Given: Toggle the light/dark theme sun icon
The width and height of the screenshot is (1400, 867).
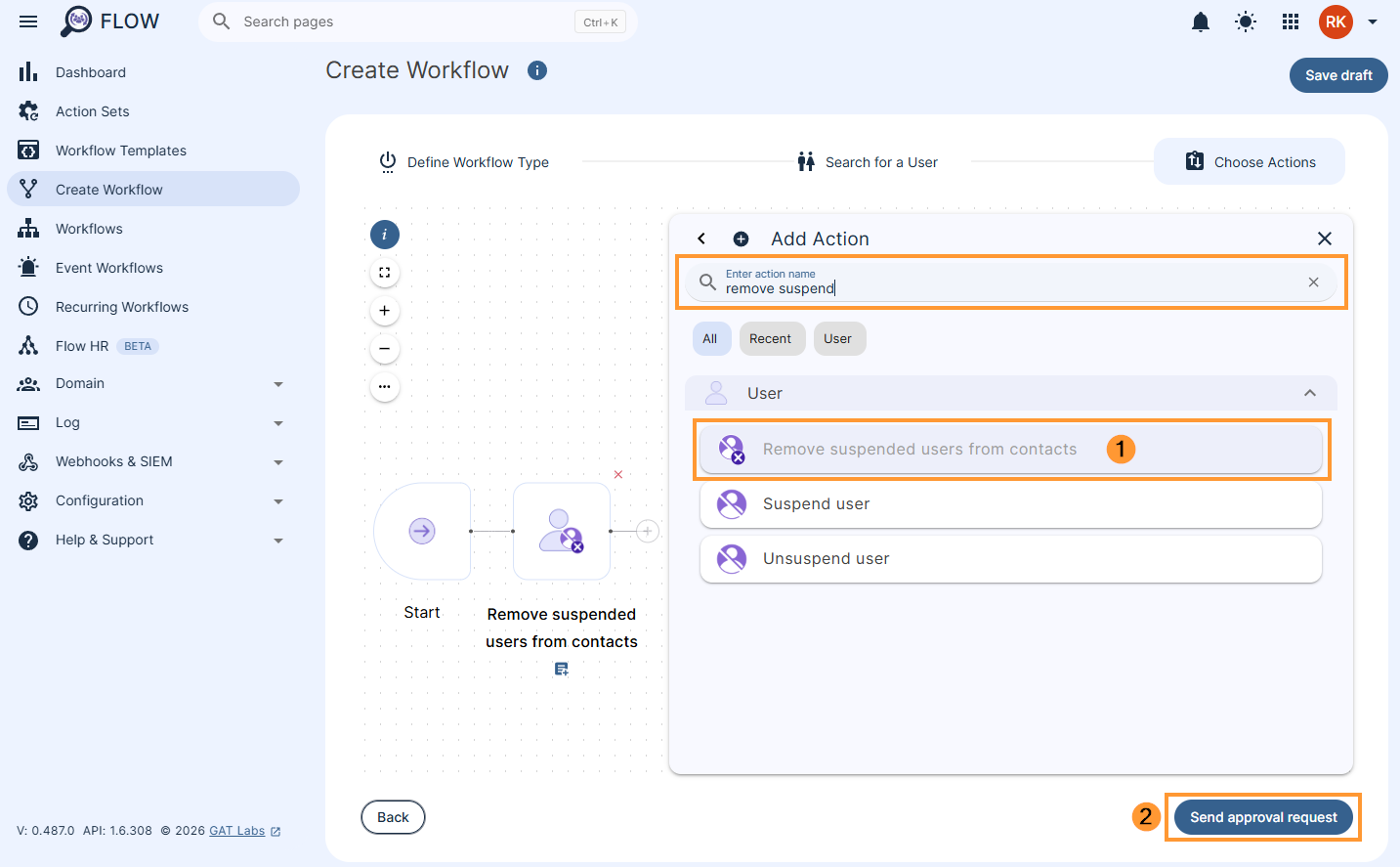Looking at the screenshot, I should (1246, 22).
